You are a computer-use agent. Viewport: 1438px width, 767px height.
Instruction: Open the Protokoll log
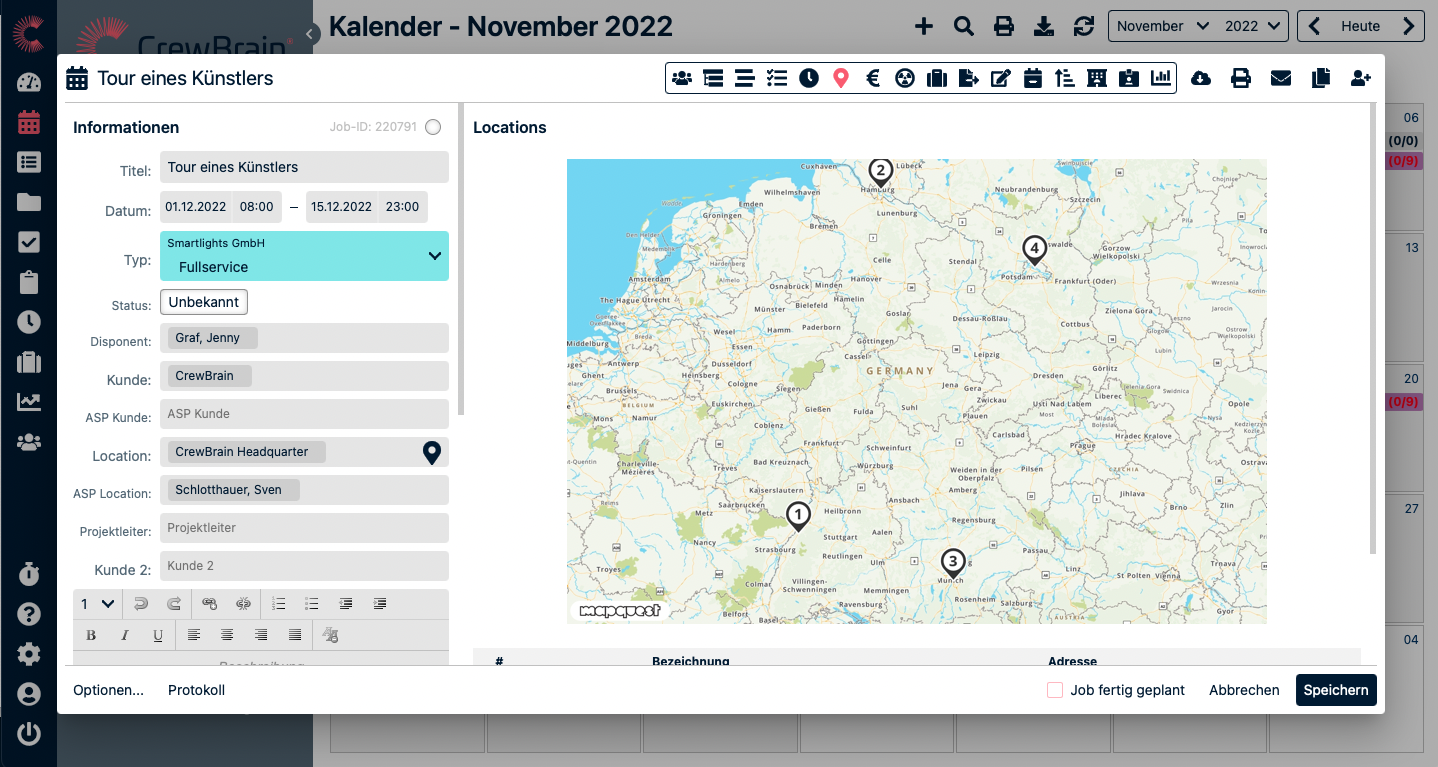[x=196, y=690]
